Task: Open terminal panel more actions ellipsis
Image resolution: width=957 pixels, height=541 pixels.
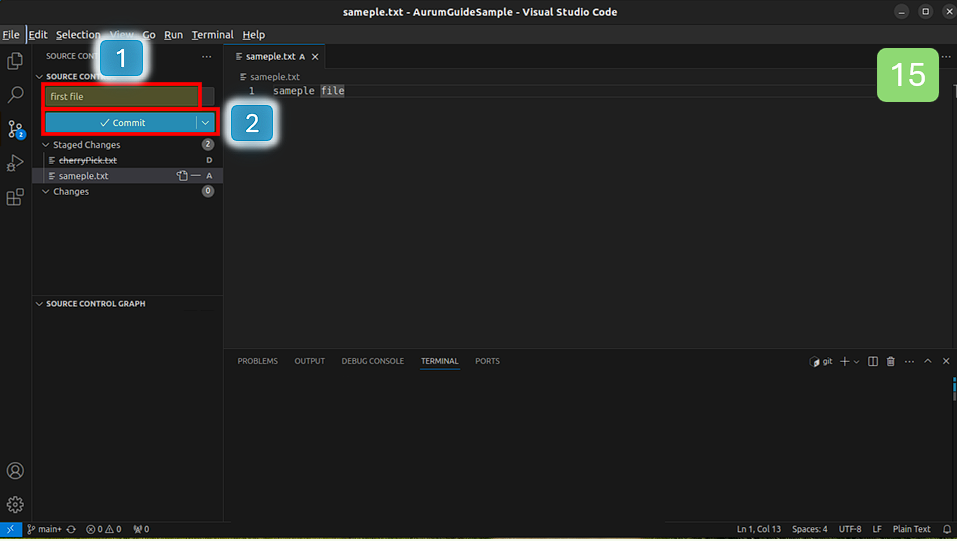Action: [x=909, y=361]
